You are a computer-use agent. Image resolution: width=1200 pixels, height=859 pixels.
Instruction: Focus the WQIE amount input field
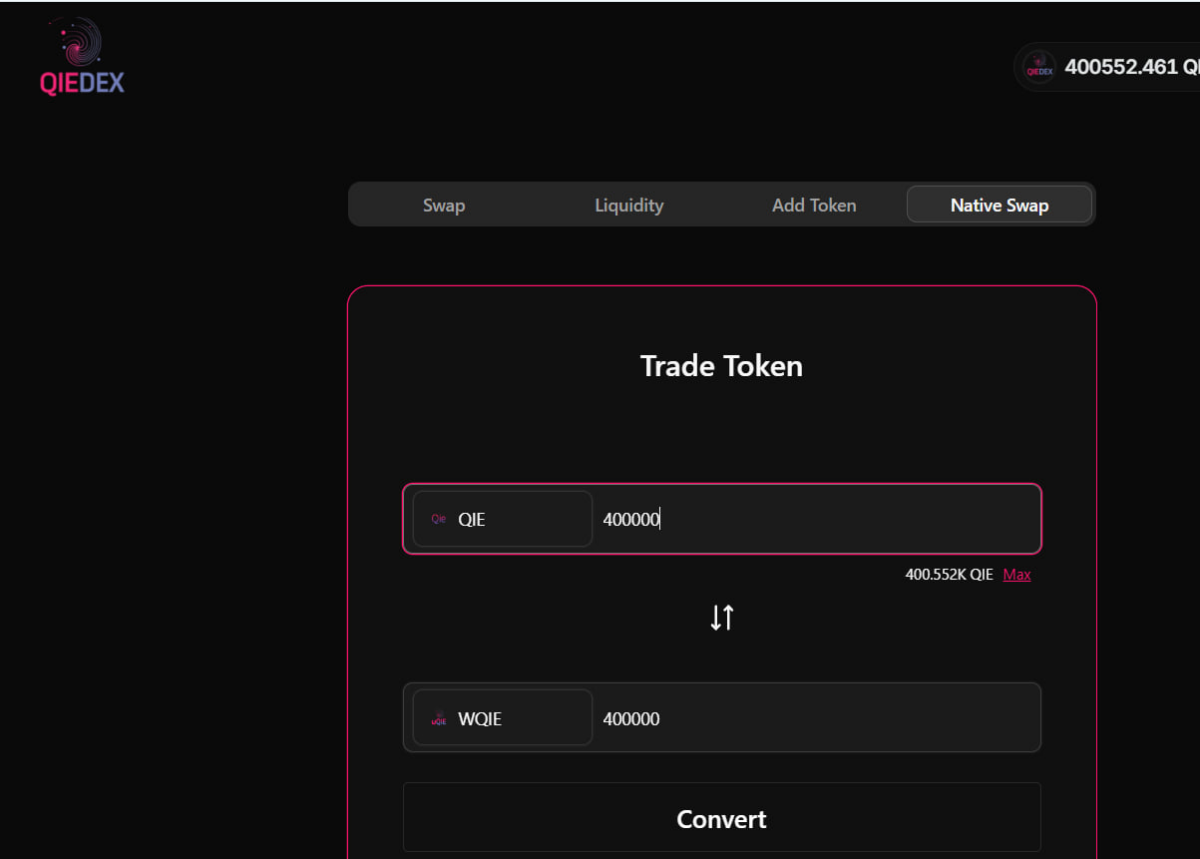(815, 718)
